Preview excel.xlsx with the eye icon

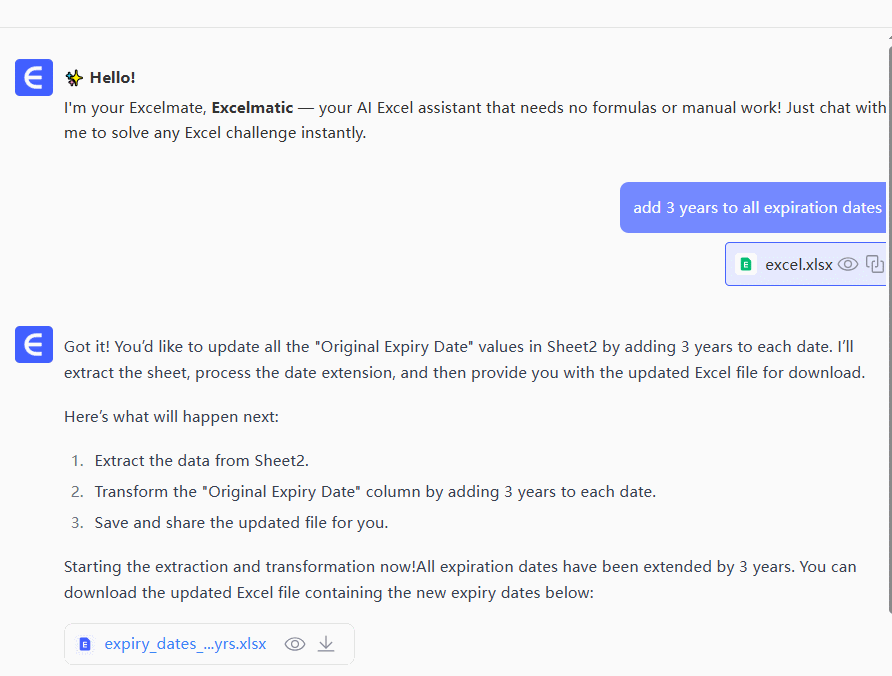(x=848, y=264)
